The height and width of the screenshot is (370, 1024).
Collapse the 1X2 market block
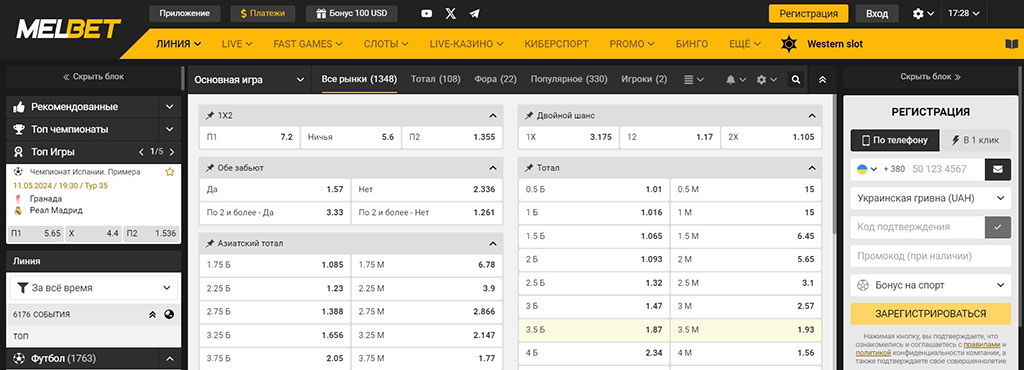coord(493,116)
